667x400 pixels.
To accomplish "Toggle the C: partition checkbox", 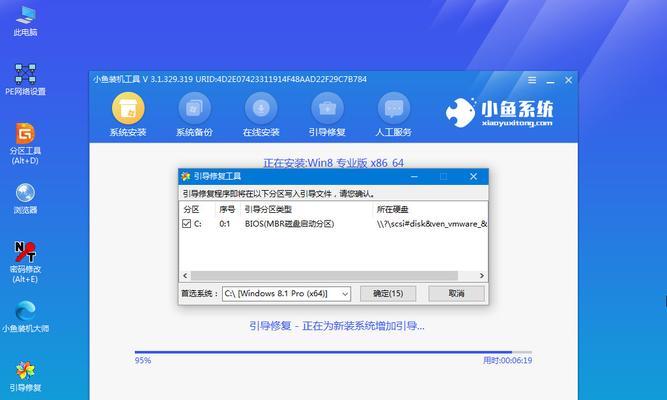I will (x=186, y=223).
